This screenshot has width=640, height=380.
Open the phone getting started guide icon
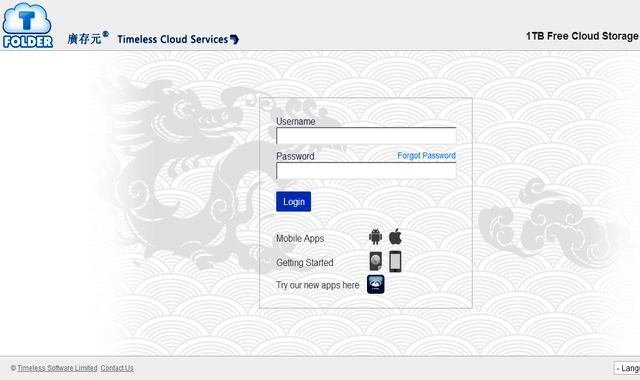tap(395, 261)
